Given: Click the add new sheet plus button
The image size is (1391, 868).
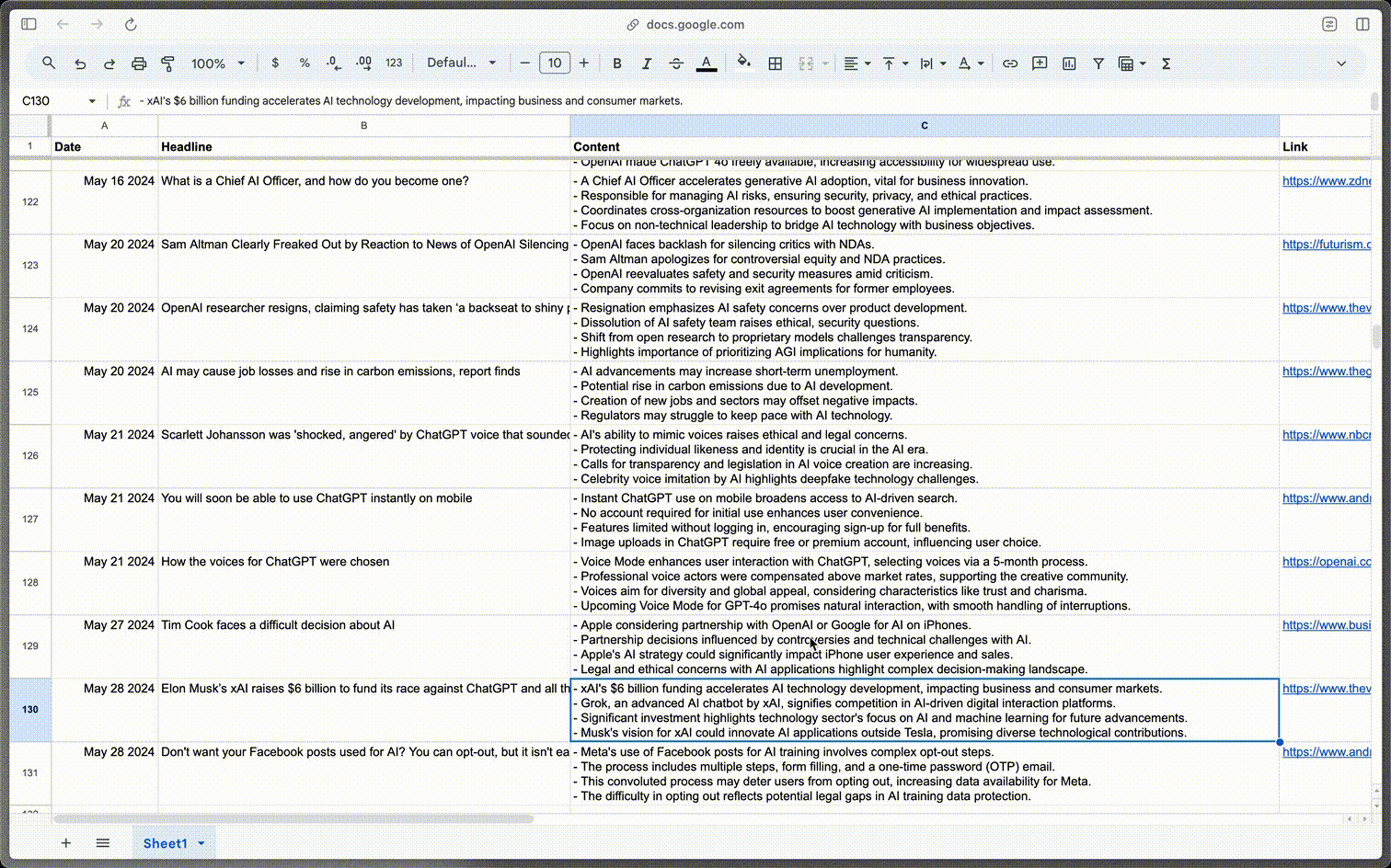Looking at the screenshot, I should pos(66,843).
